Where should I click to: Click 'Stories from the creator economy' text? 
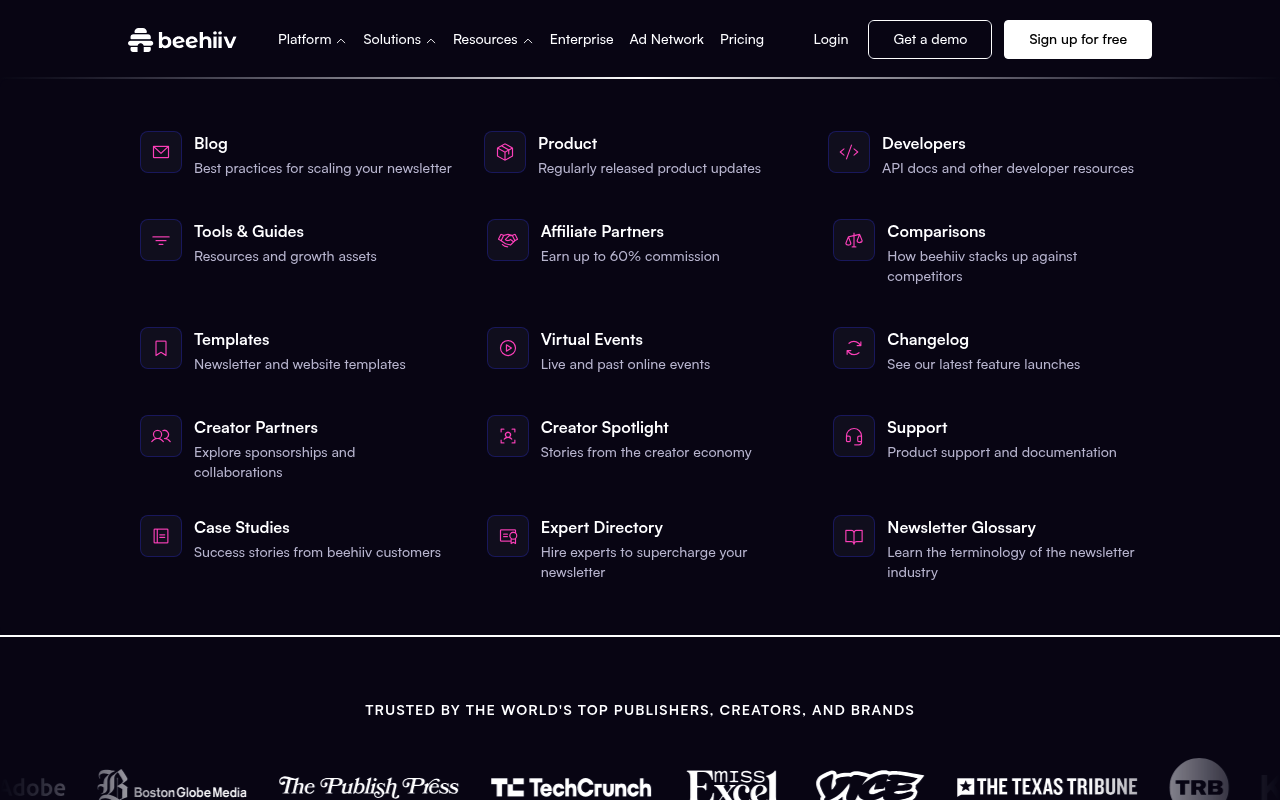(646, 452)
